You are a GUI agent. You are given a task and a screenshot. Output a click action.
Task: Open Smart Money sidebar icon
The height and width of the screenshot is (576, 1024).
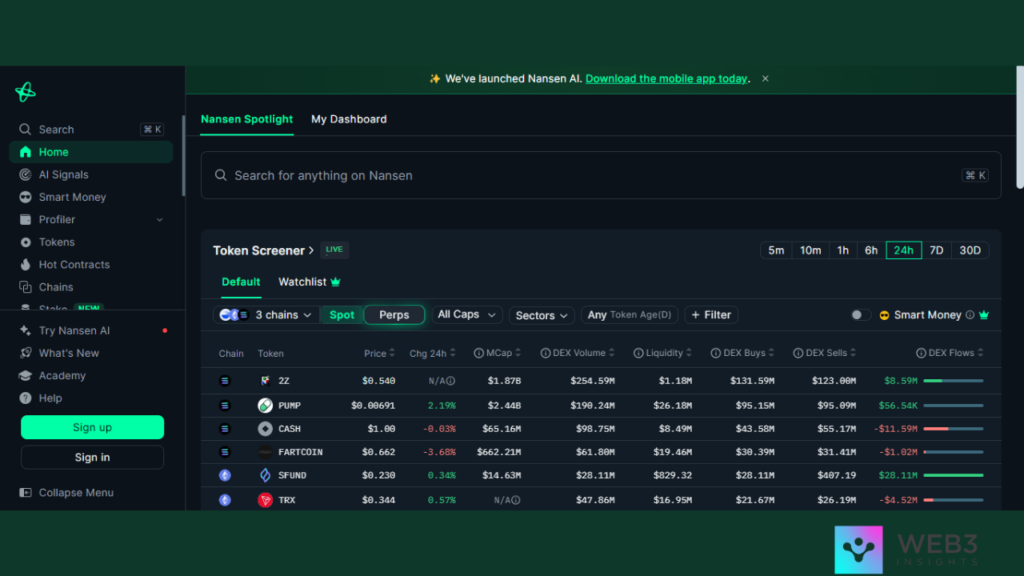pyautogui.click(x=26, y=197)
